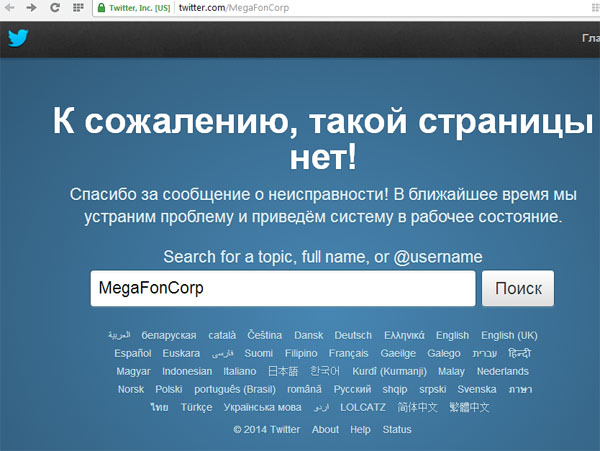The width and height of the screenshot is (600, 451).
Task: Switch to Türkçe language
Action: click(x=196, y=407)
